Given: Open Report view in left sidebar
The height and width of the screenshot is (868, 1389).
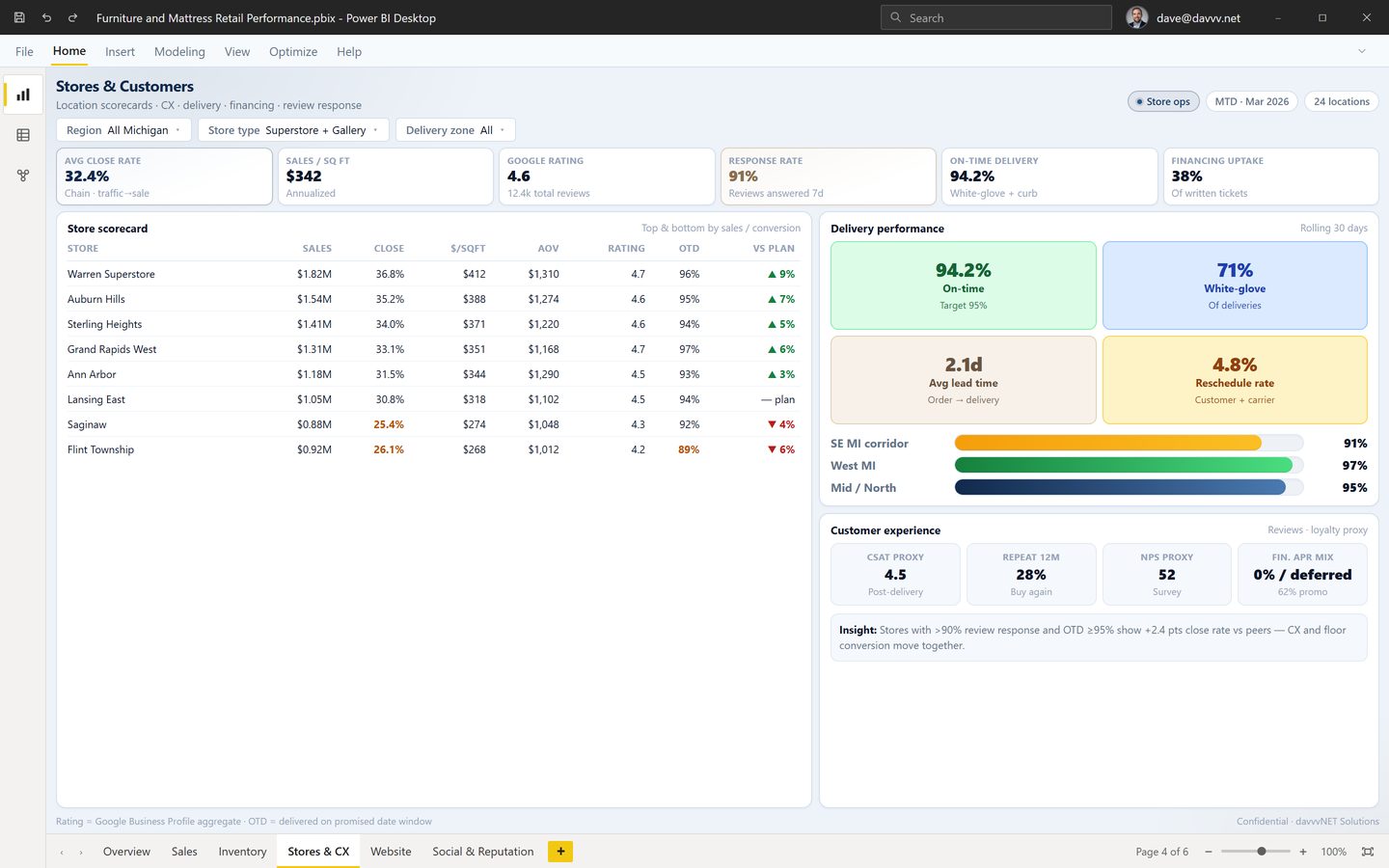Looking at the screenshot, I should (23, 95).
